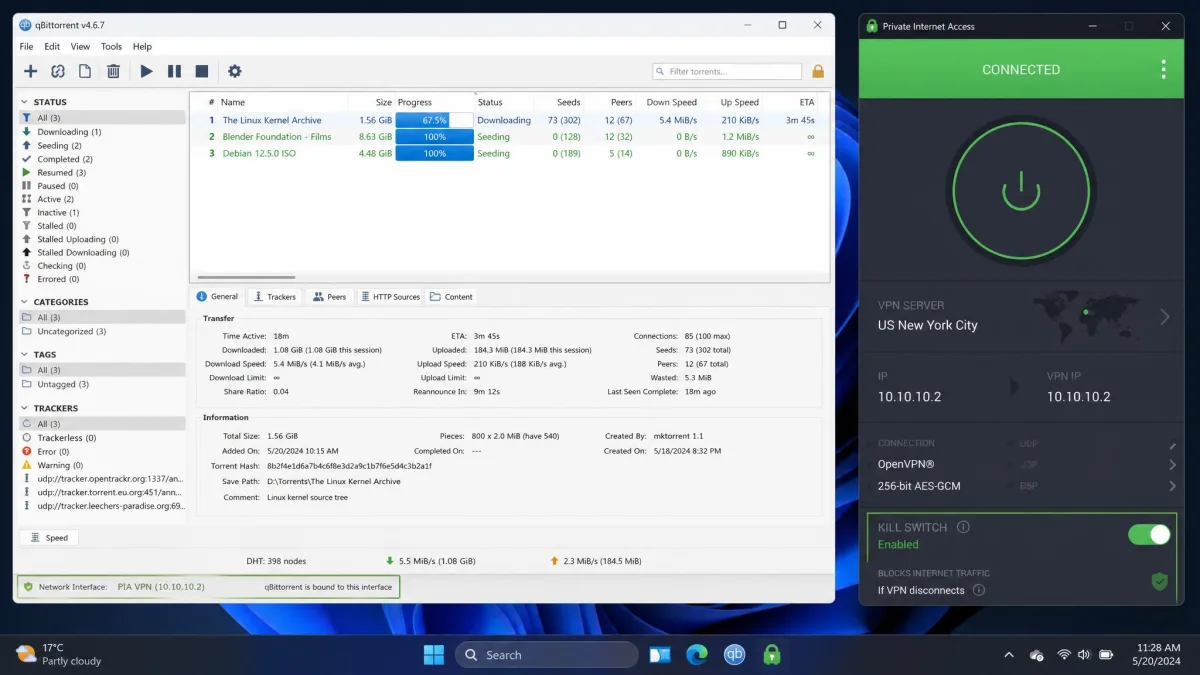Expand the OpenVPN connection chevron
The image size is (1200, 675).
[x=1172, y=465]
